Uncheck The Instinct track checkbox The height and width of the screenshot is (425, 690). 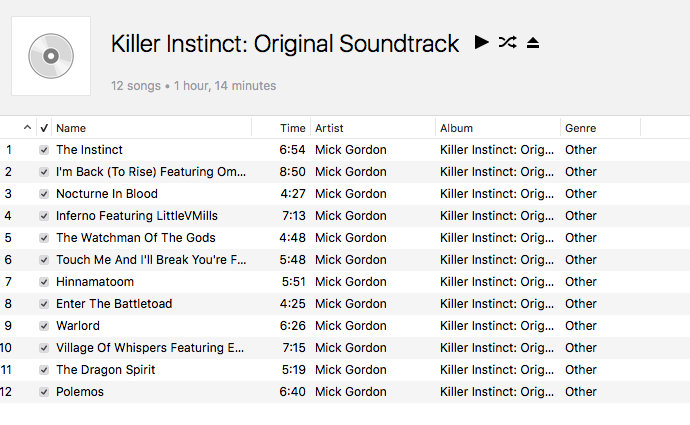point(44,150)
